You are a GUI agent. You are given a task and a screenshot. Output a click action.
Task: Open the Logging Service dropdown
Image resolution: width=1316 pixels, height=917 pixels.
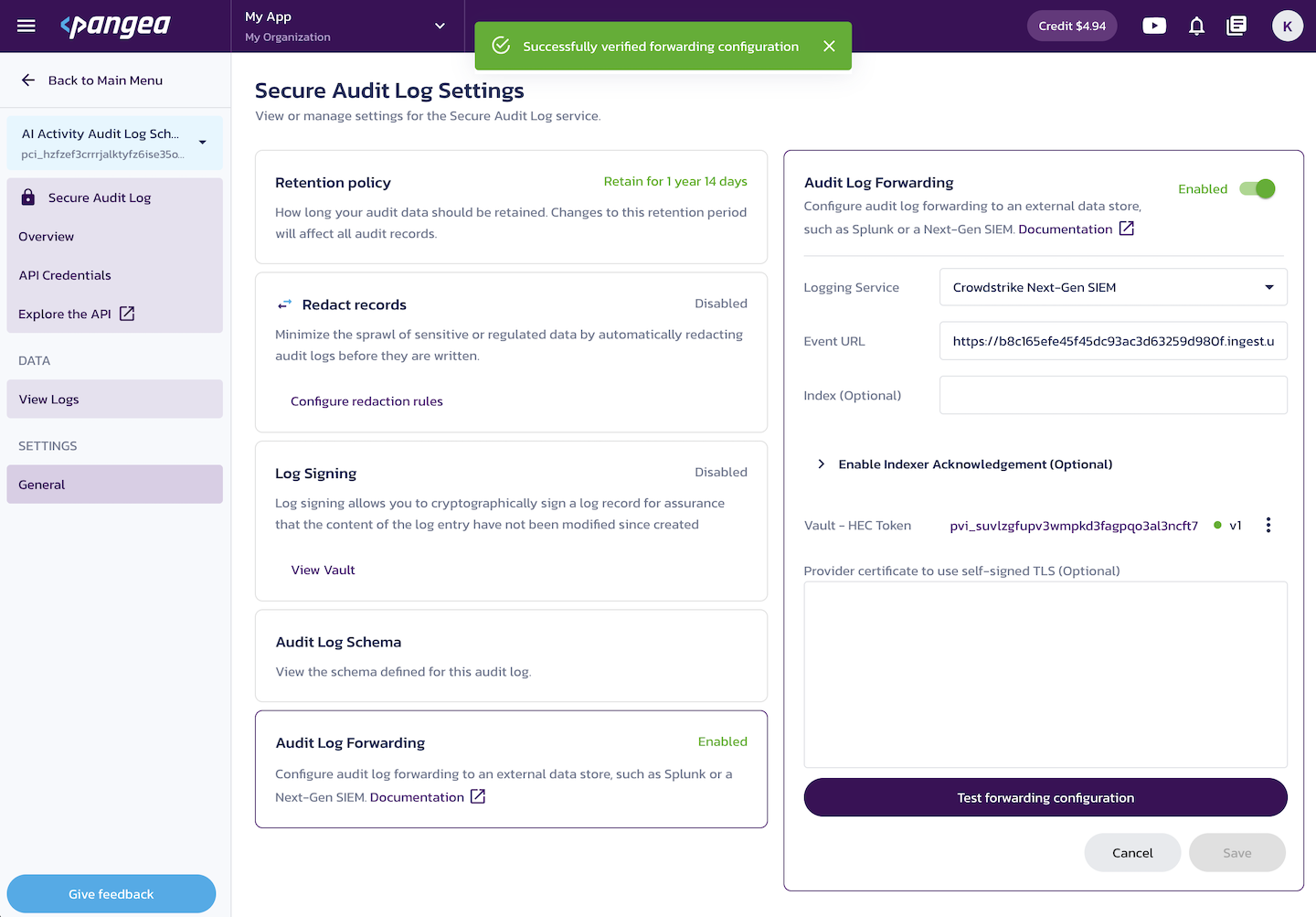point(1113,287)
